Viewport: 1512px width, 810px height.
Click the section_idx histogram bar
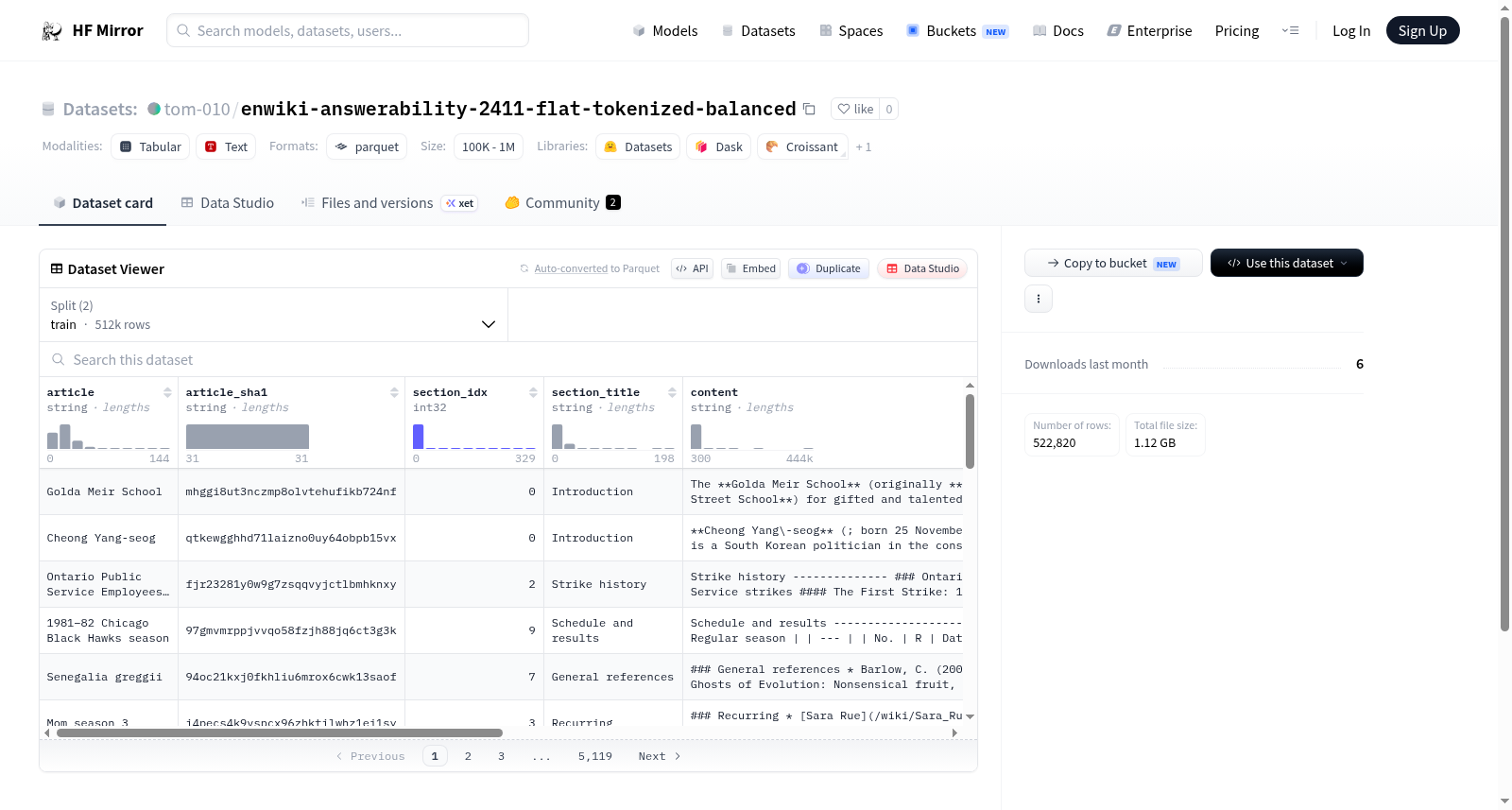point(418,436)
